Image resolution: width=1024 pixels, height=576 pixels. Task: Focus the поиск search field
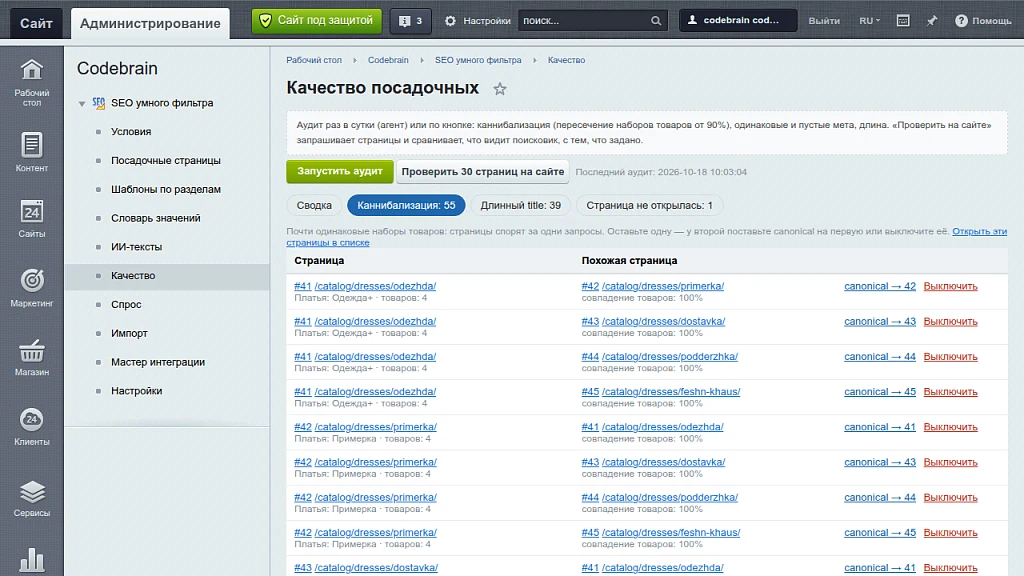point(584,21)
